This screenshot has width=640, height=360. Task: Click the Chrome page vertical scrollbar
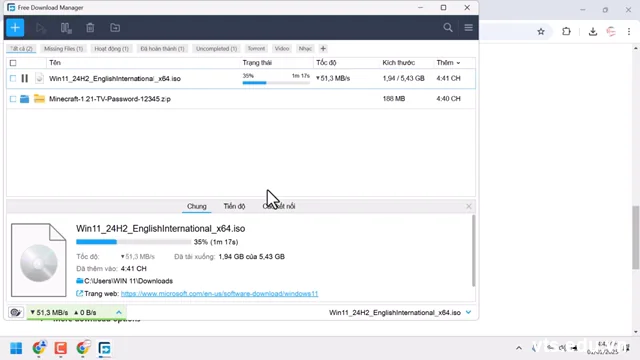(636, 238)
